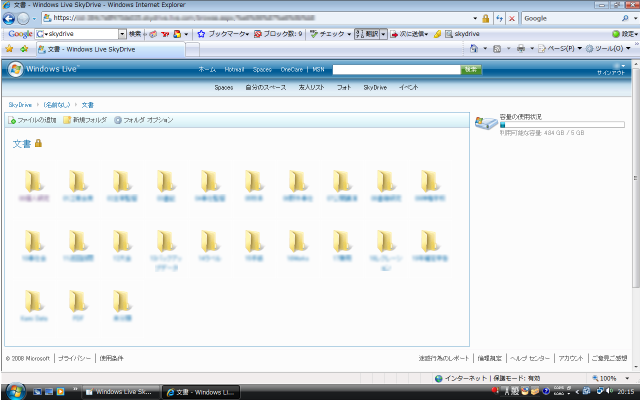The height and width of the screenshot is (400, 640).
Task: Click the add files icon in folder toolbar
Action: coord(12,120)
